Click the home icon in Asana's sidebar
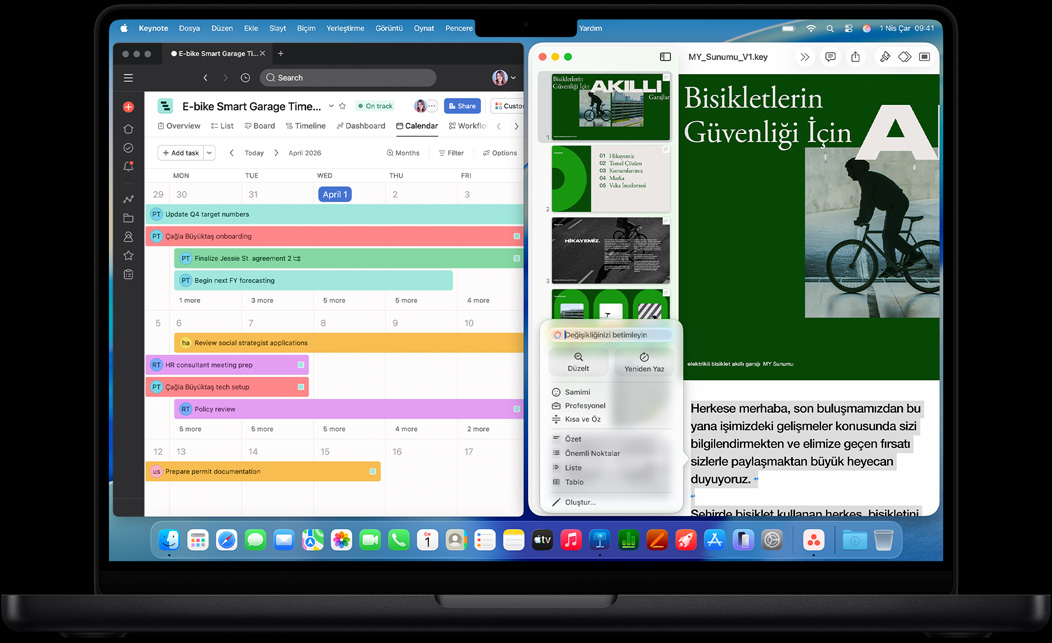Screen dimensions: 1052x643 pyautogui.click(x=128, y=128)
